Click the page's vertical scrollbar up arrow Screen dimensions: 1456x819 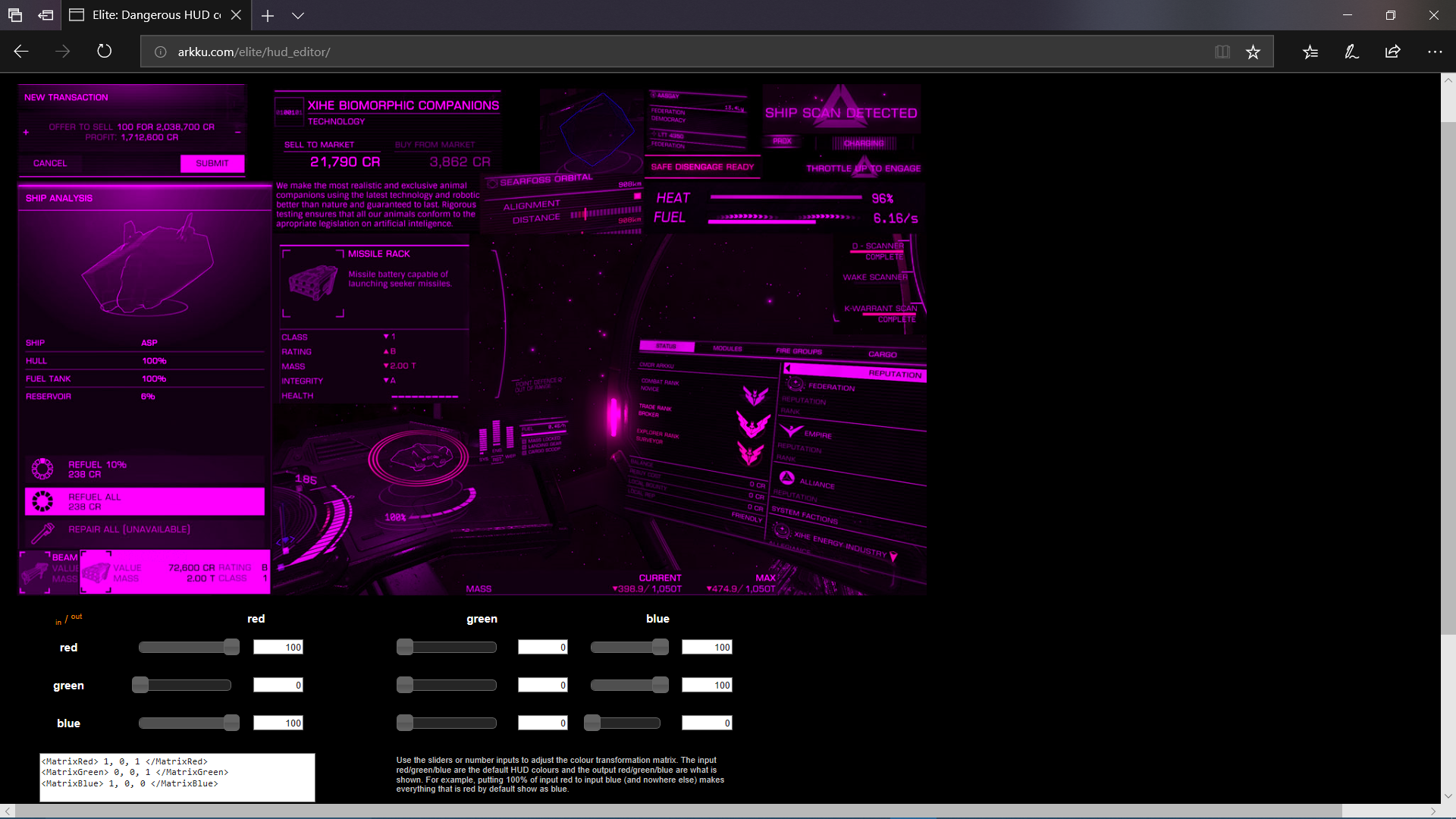[x=1448, y=80]
